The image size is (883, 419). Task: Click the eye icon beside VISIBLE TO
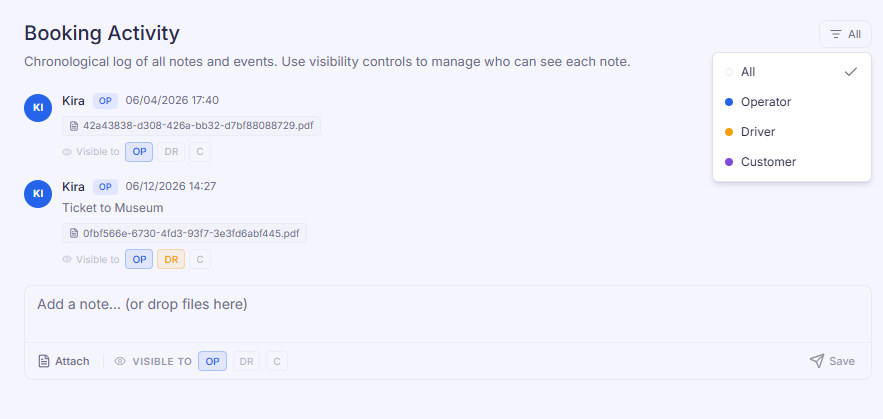click(x=120, y=361)
